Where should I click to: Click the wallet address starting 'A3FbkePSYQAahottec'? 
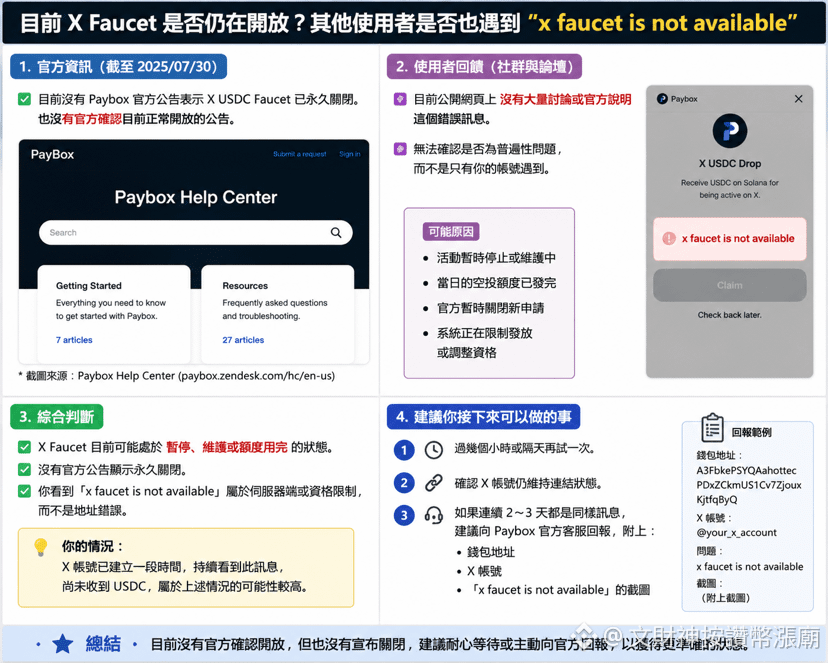749,485
